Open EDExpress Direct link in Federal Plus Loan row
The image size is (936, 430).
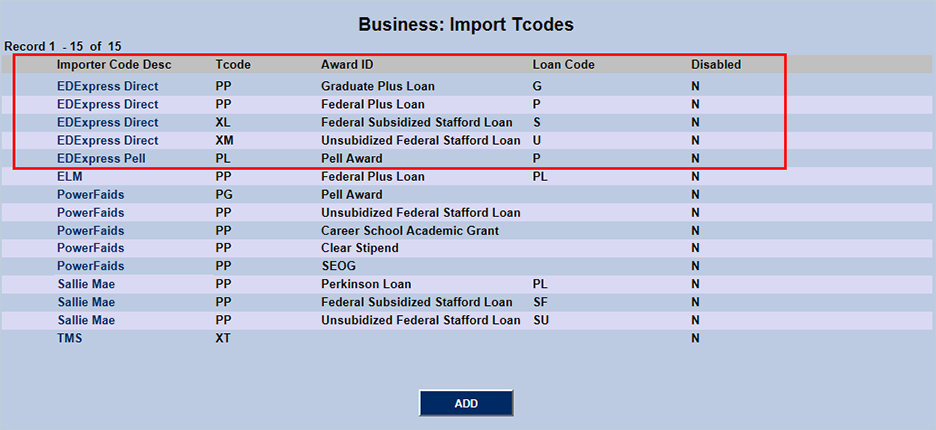(x=107, y=104)
